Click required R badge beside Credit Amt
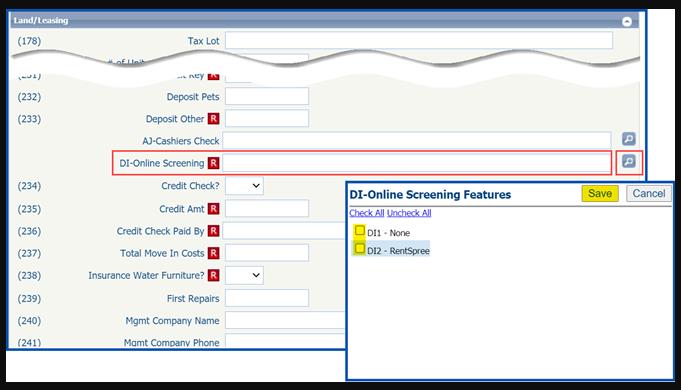The image size is (681, 390). (213, 208)
